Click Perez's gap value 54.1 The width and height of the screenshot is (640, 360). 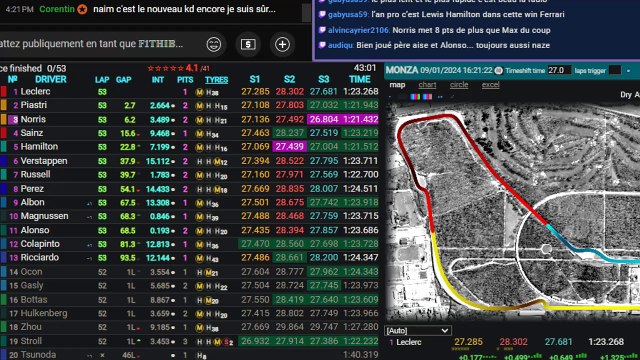click(x=128, y=189)
